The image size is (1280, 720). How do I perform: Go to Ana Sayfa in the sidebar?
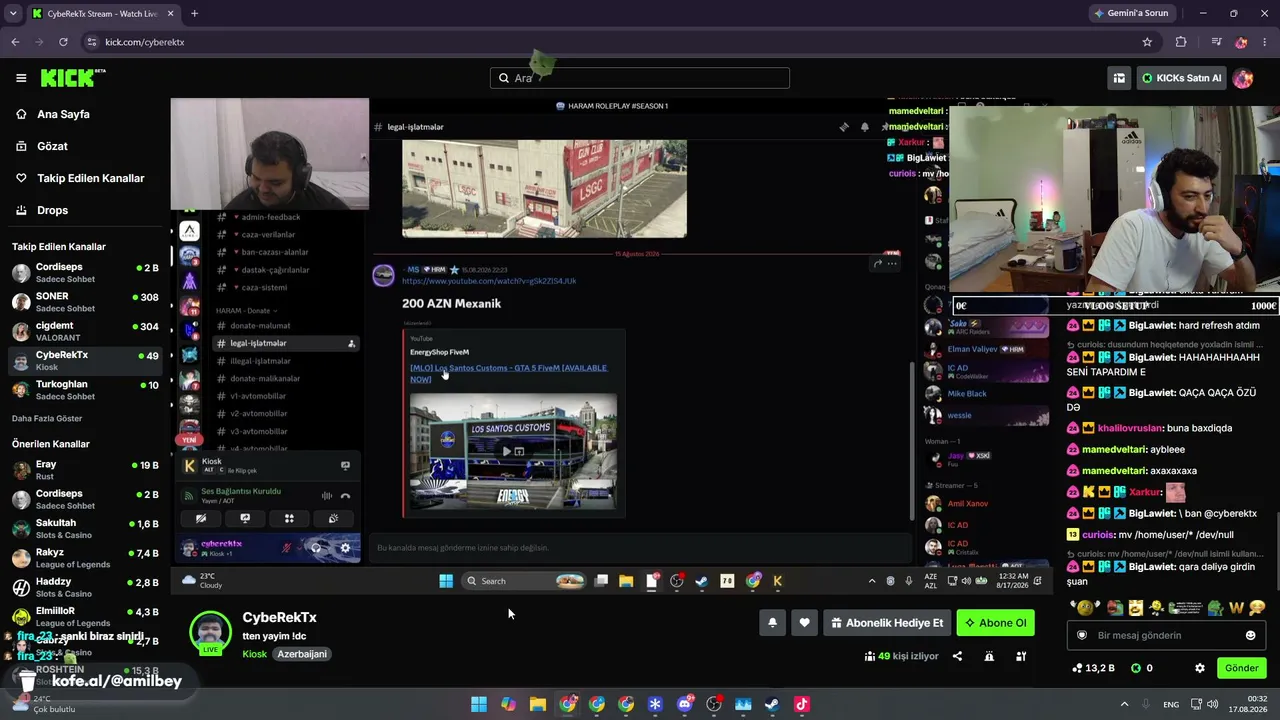[63, 114]
